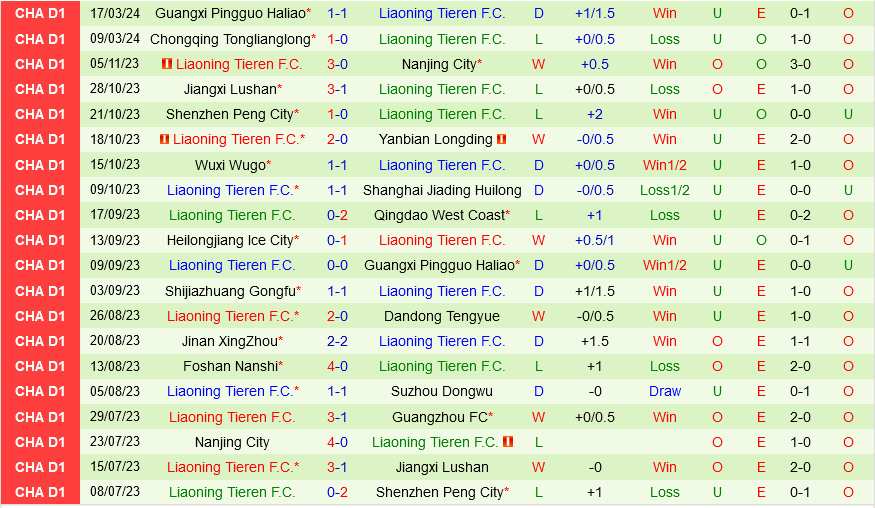Click the 2-2 score for Jinan XingZhou

(x=337, y=341)
